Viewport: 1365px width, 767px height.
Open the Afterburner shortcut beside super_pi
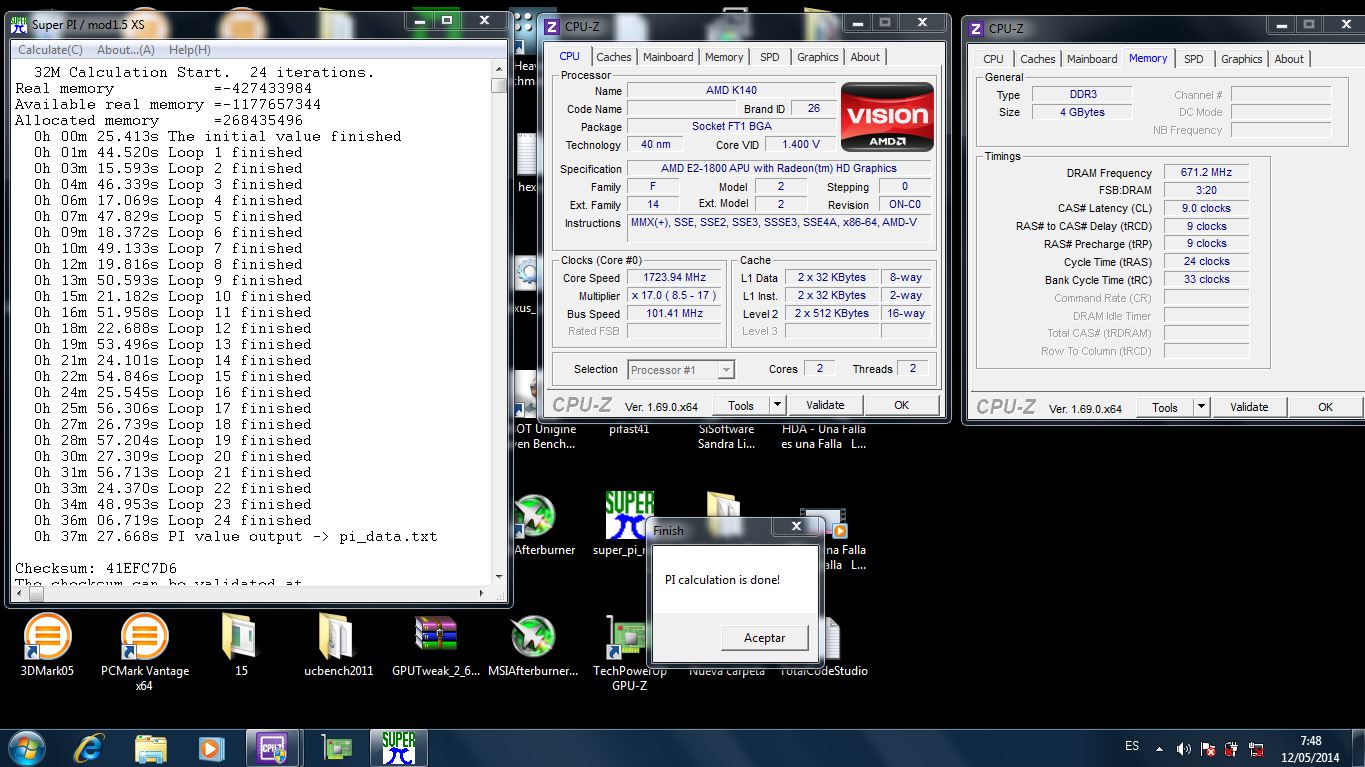pos(534,516)
